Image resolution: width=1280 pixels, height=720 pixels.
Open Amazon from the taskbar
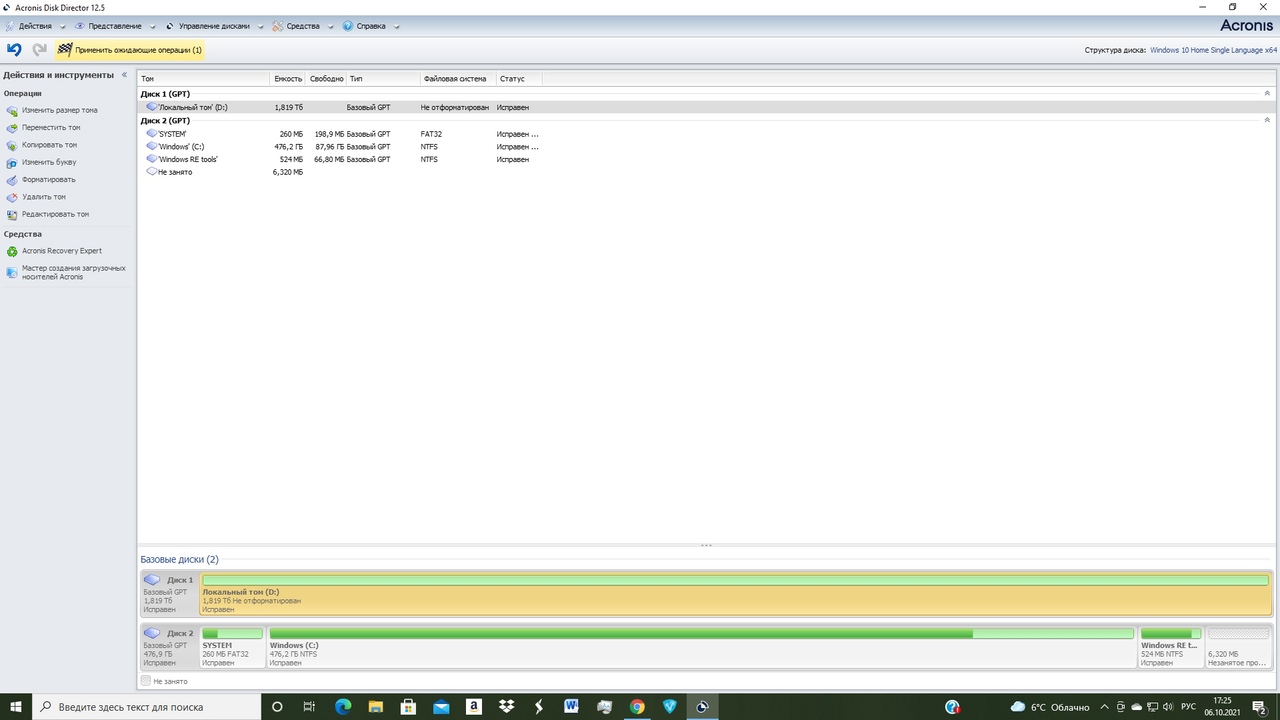click(474, 706)
